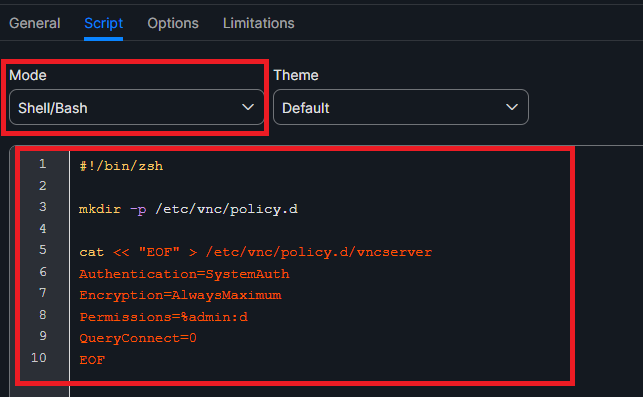Go to the Limitations tab

coord(258,23)
